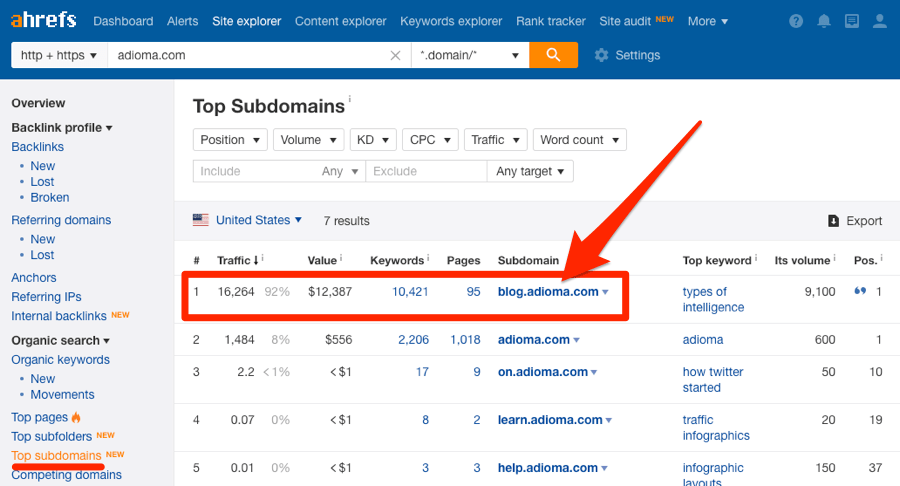Open the user account icon
The height and width of the screenshot is (486, 900).
pyautogui.click(x=879, y=21)
